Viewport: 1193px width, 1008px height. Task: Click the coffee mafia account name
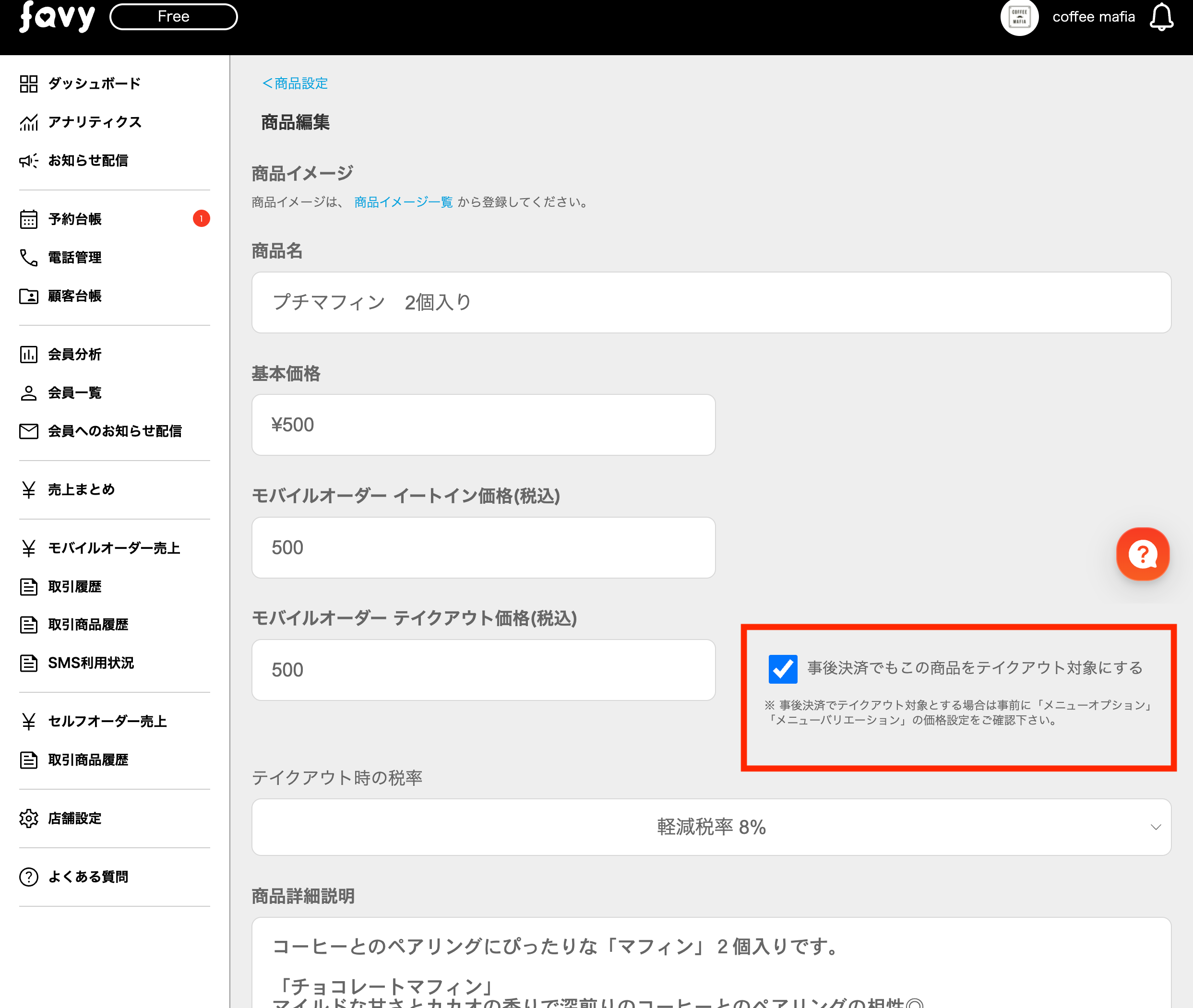1093,17
